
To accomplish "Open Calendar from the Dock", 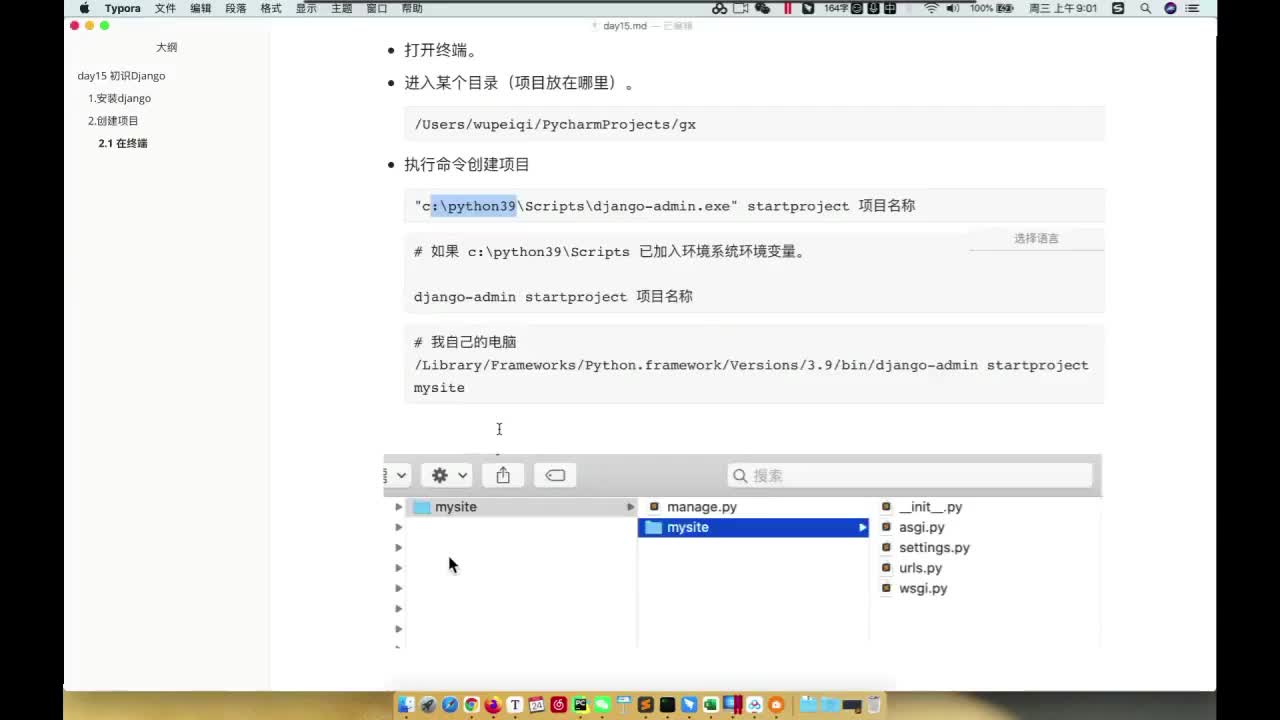I will 537,705.
